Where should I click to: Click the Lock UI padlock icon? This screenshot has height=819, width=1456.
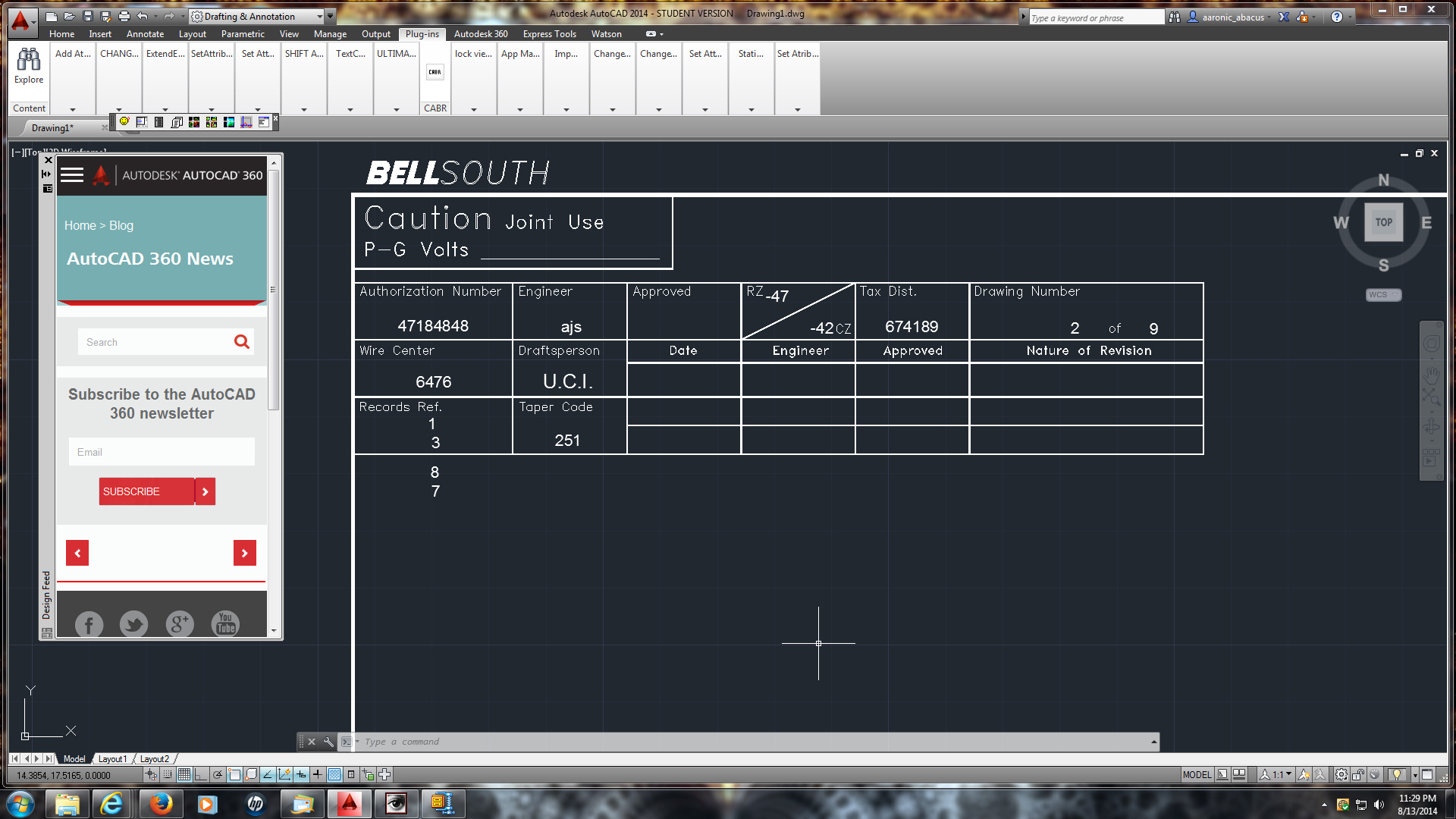[x=1358, y=774]
